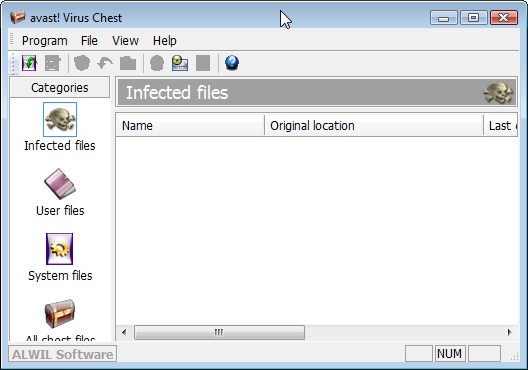Sort the list by the Name column
528x370 pixels.
(190, 126)
